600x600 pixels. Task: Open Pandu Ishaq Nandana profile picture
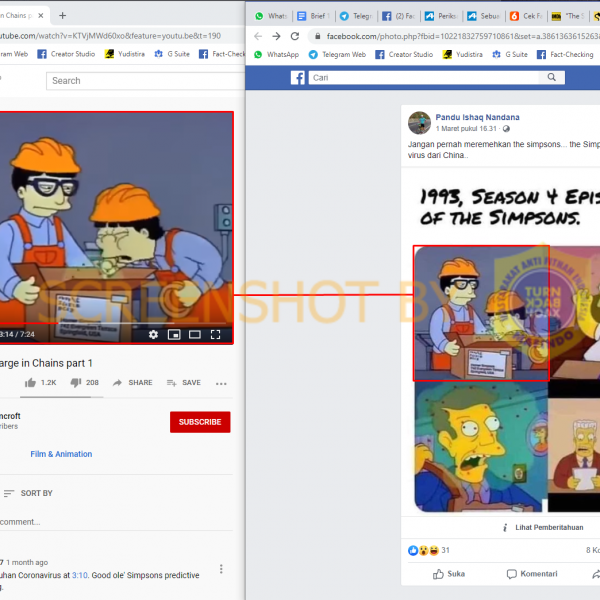[419, 123]
